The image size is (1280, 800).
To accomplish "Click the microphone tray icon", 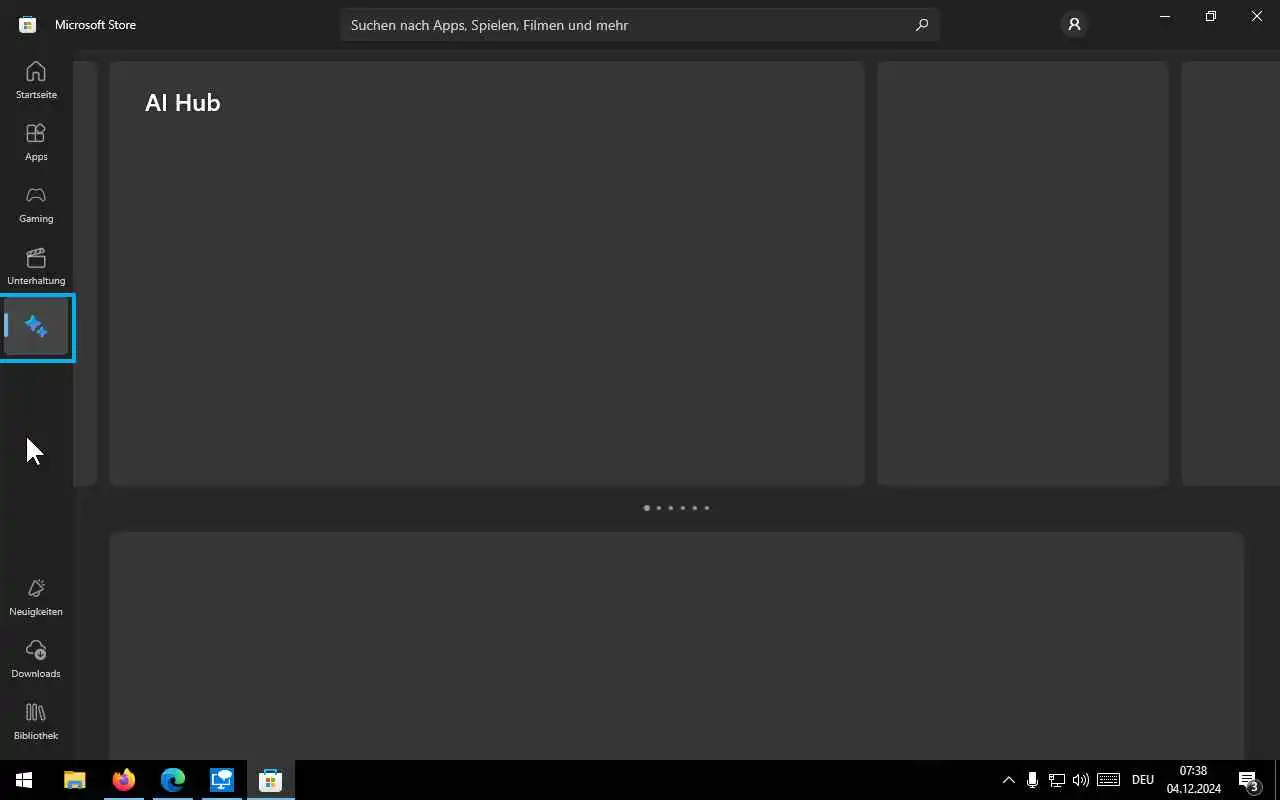I will pos(1032,780).
